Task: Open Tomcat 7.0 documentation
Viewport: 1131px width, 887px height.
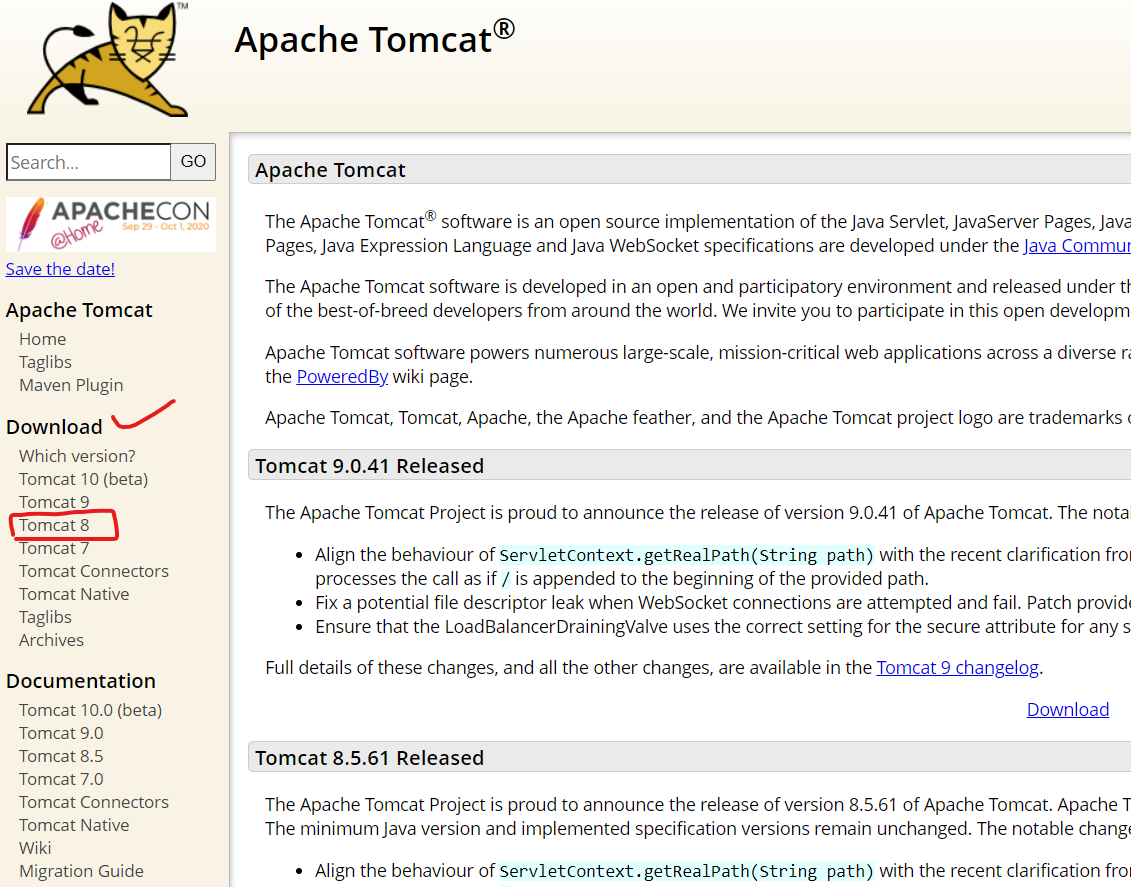Action: pyautogui.click(x=61, y=780)
